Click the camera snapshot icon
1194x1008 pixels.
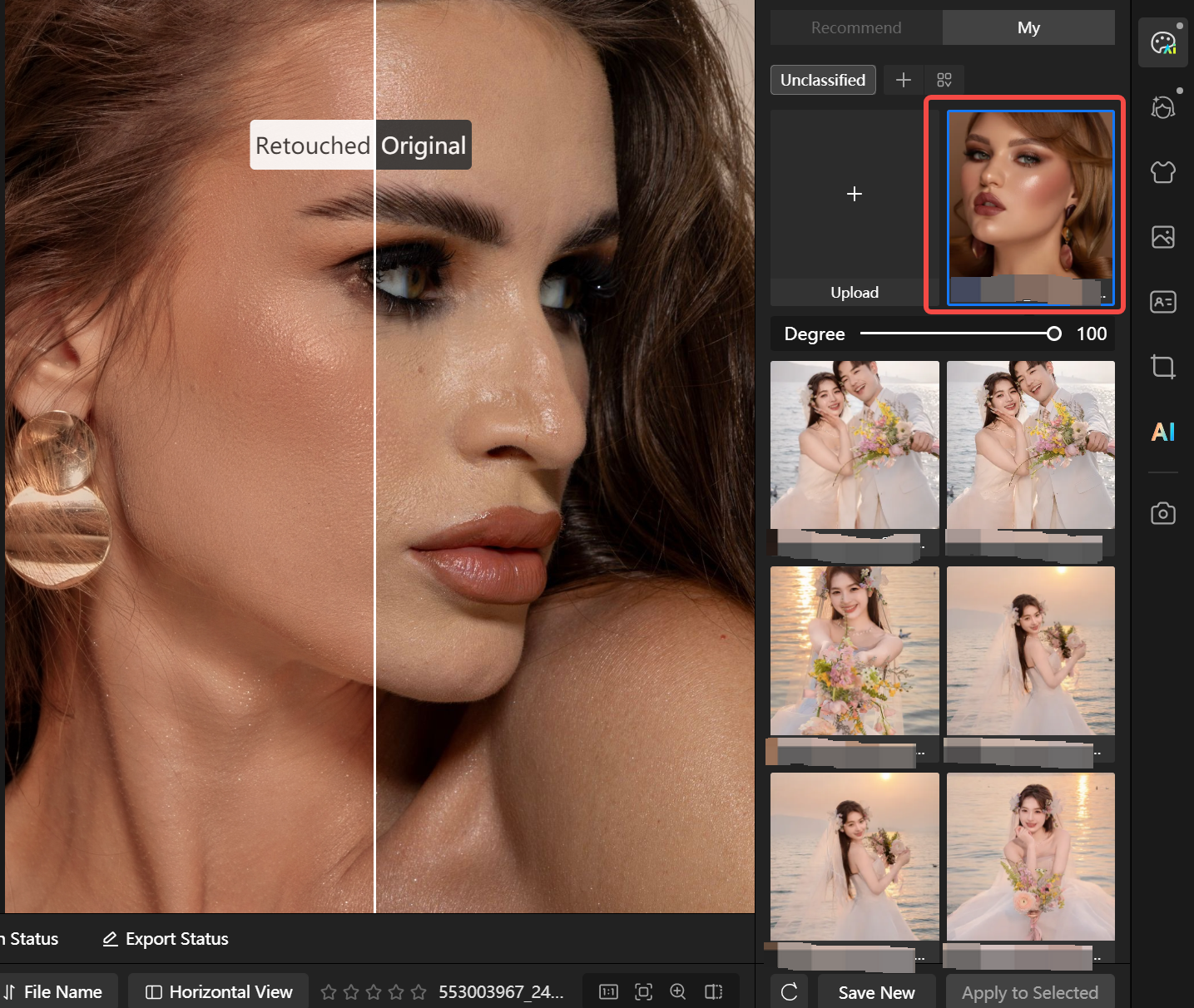point(1162,513)
